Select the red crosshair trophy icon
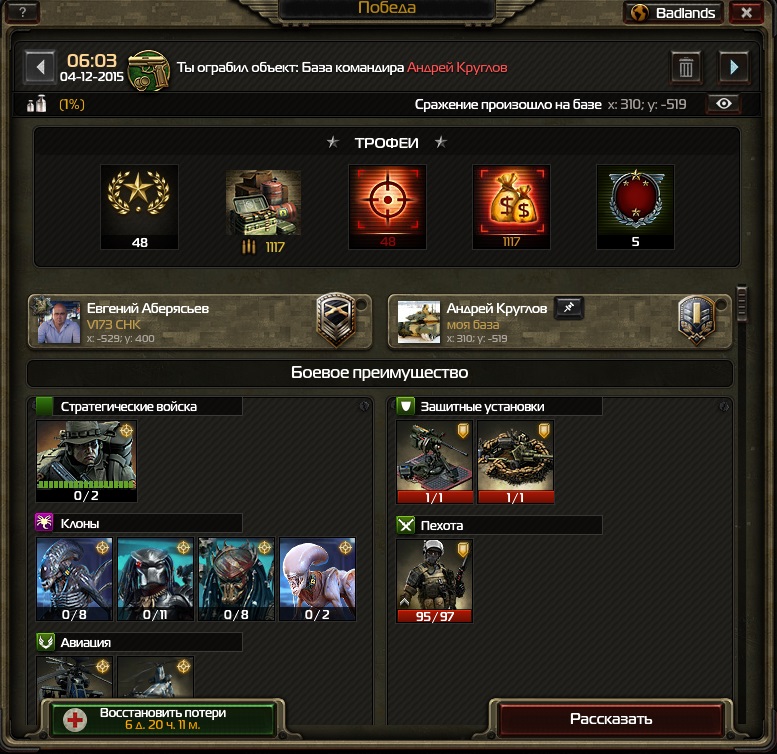 coord(388,207)
